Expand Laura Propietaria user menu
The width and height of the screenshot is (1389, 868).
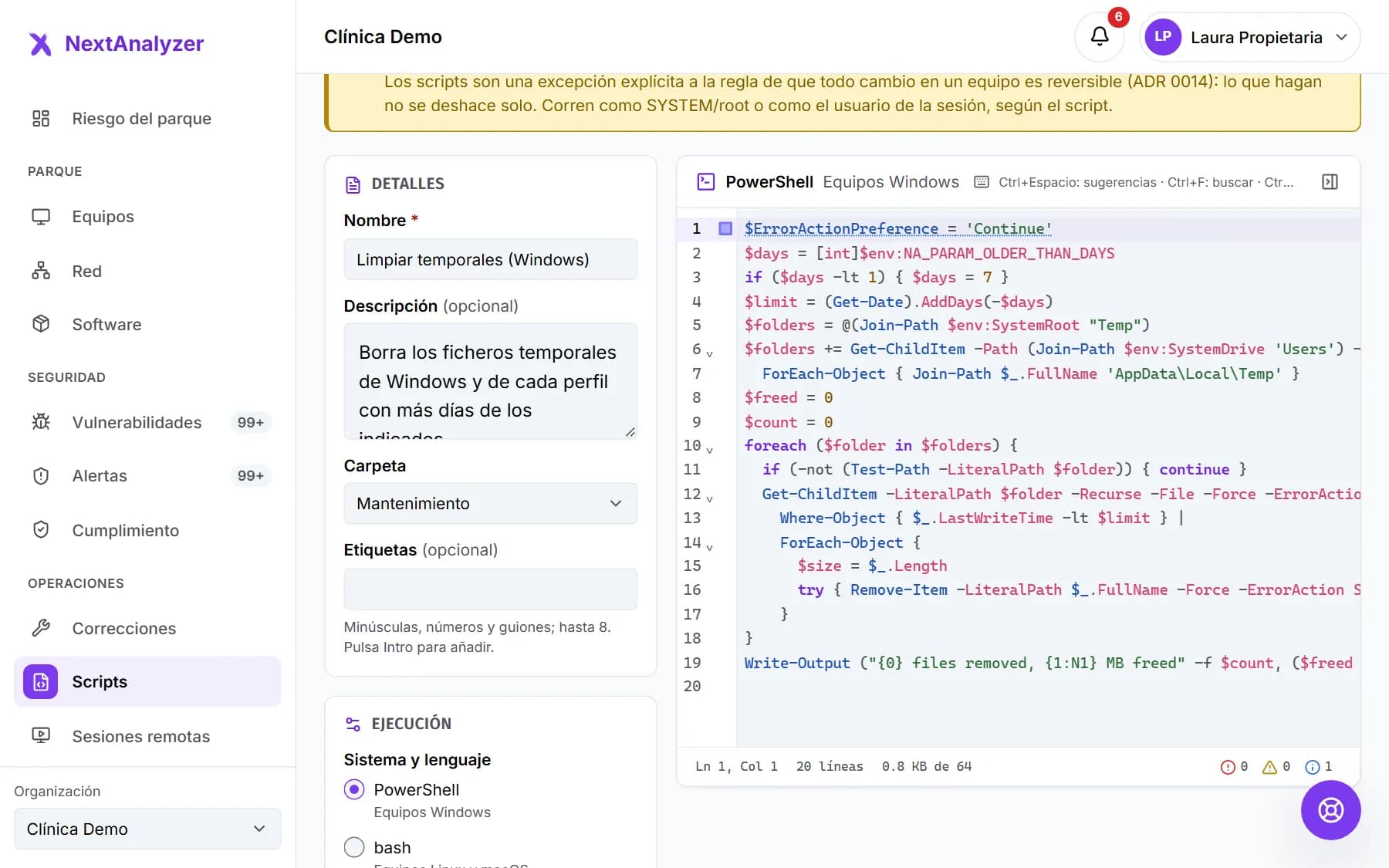click(x=1250, y=37)
